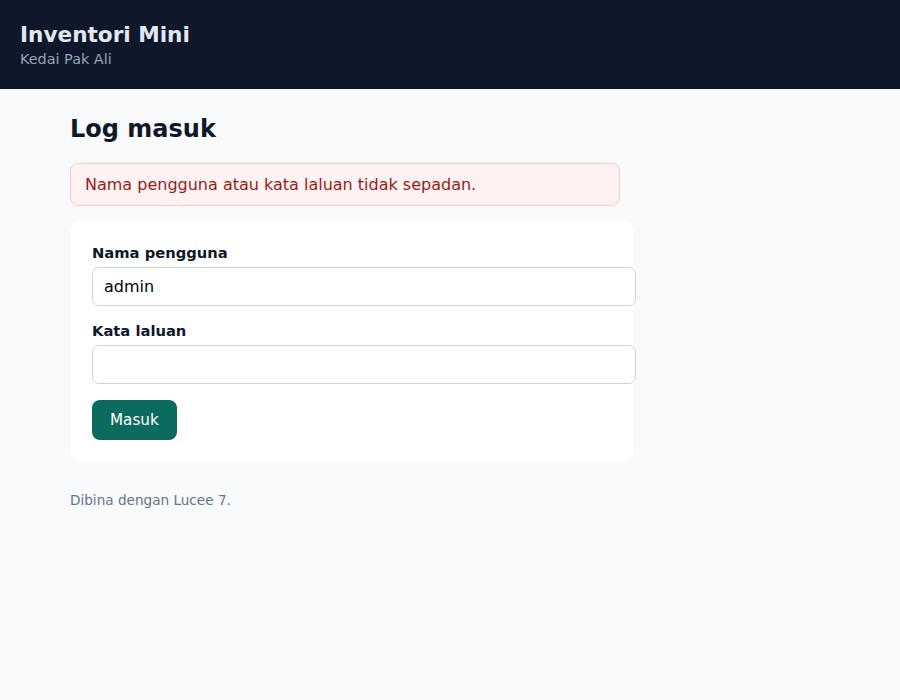Image resolution: width=900 pixels, height=700 pixels.
Task: Focus the Kata laluan password field
Action: pos(363,364)
